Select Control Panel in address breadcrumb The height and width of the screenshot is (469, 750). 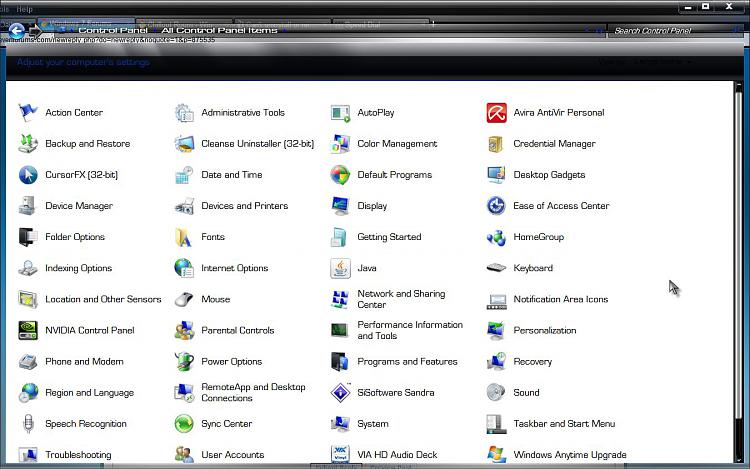[x=113, y=30]
